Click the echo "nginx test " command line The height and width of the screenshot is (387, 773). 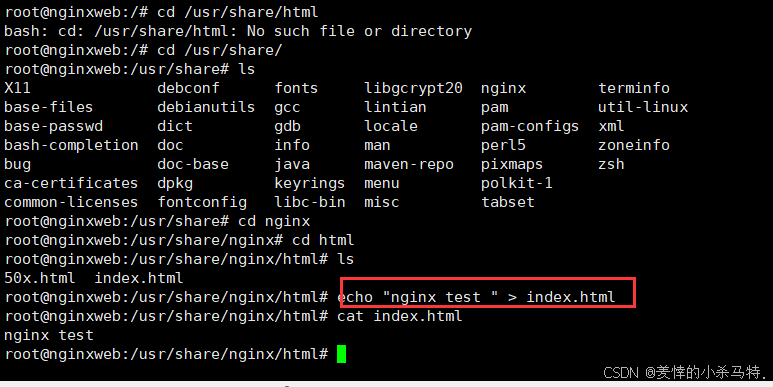[x=476, y=297]
